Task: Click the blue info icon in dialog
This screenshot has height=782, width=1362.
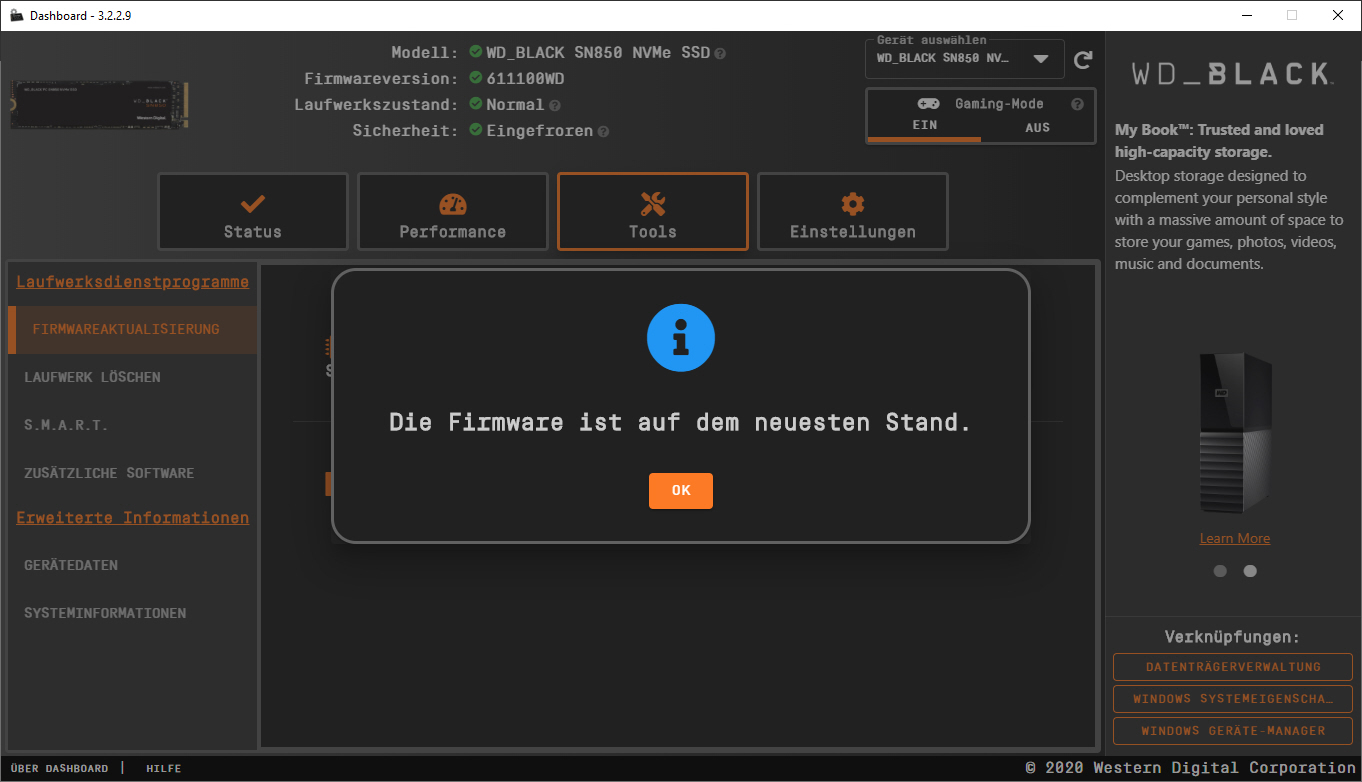Action: [681, 338]
